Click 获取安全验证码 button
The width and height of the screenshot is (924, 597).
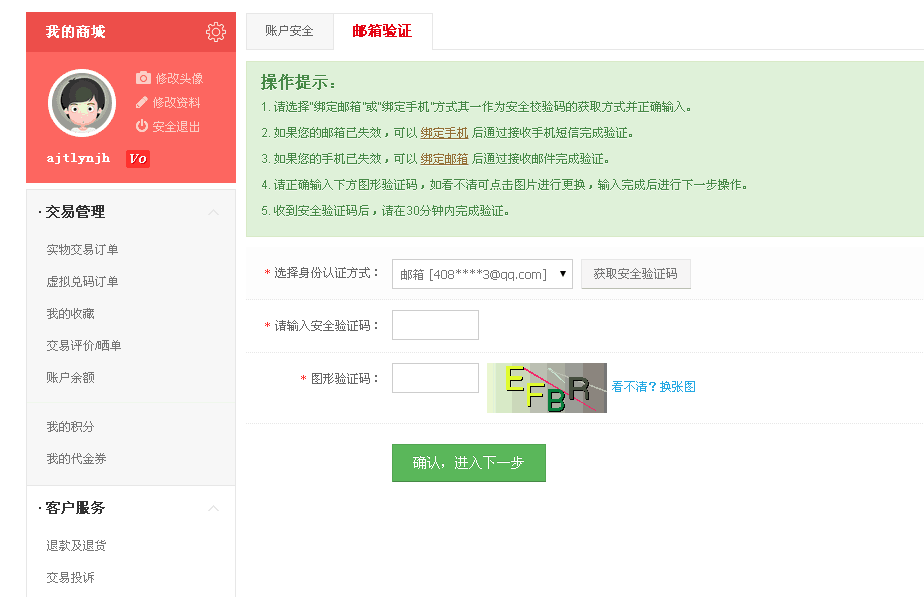tap(636, 273)
